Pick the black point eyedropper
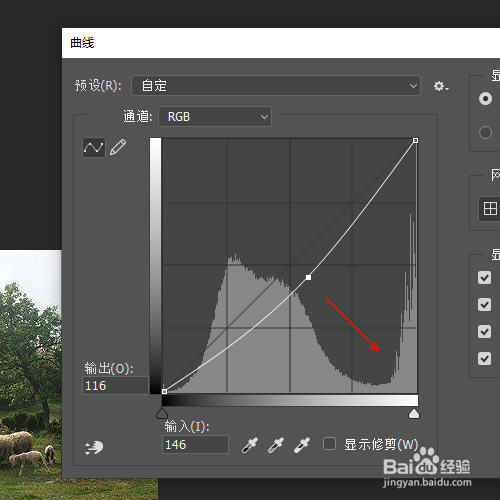This screenshot has height=500, width=500. [250, 445]
